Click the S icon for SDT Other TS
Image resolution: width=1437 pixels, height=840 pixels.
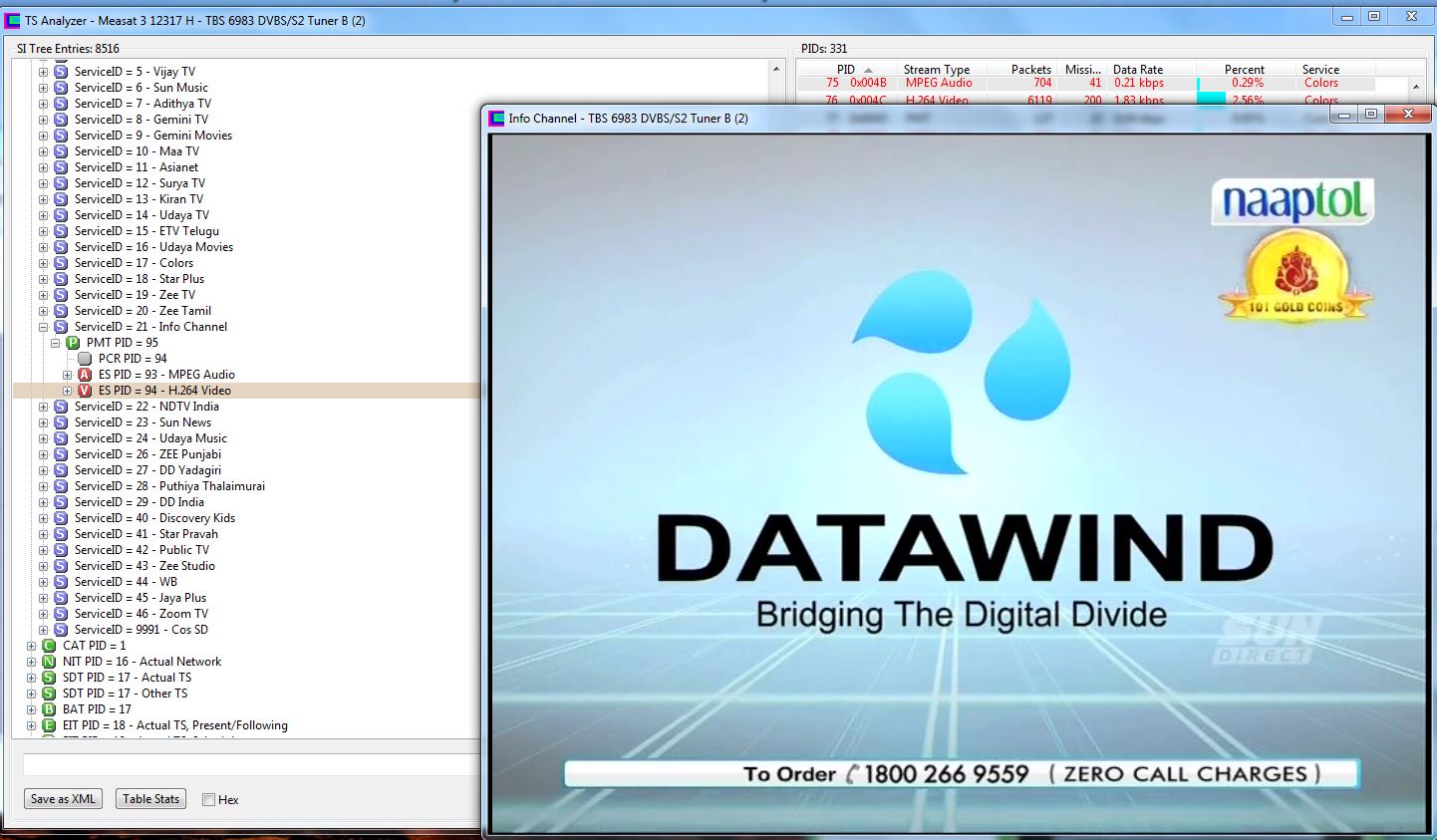coord(49,694)
